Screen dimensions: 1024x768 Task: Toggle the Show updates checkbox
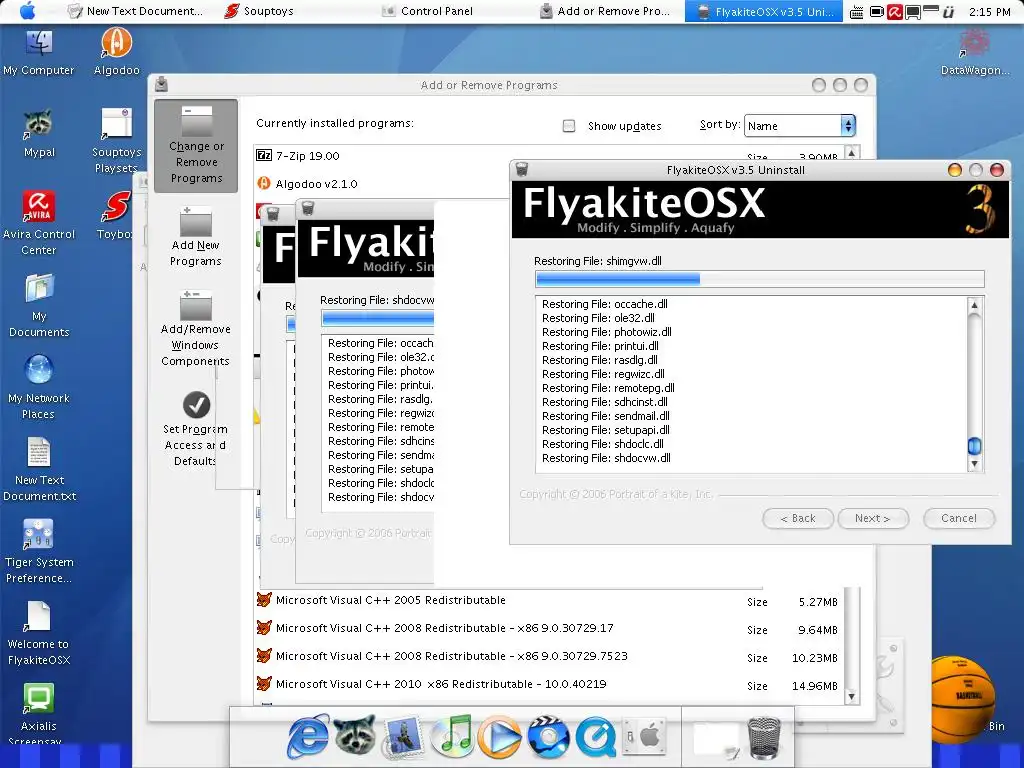point(569,126)
